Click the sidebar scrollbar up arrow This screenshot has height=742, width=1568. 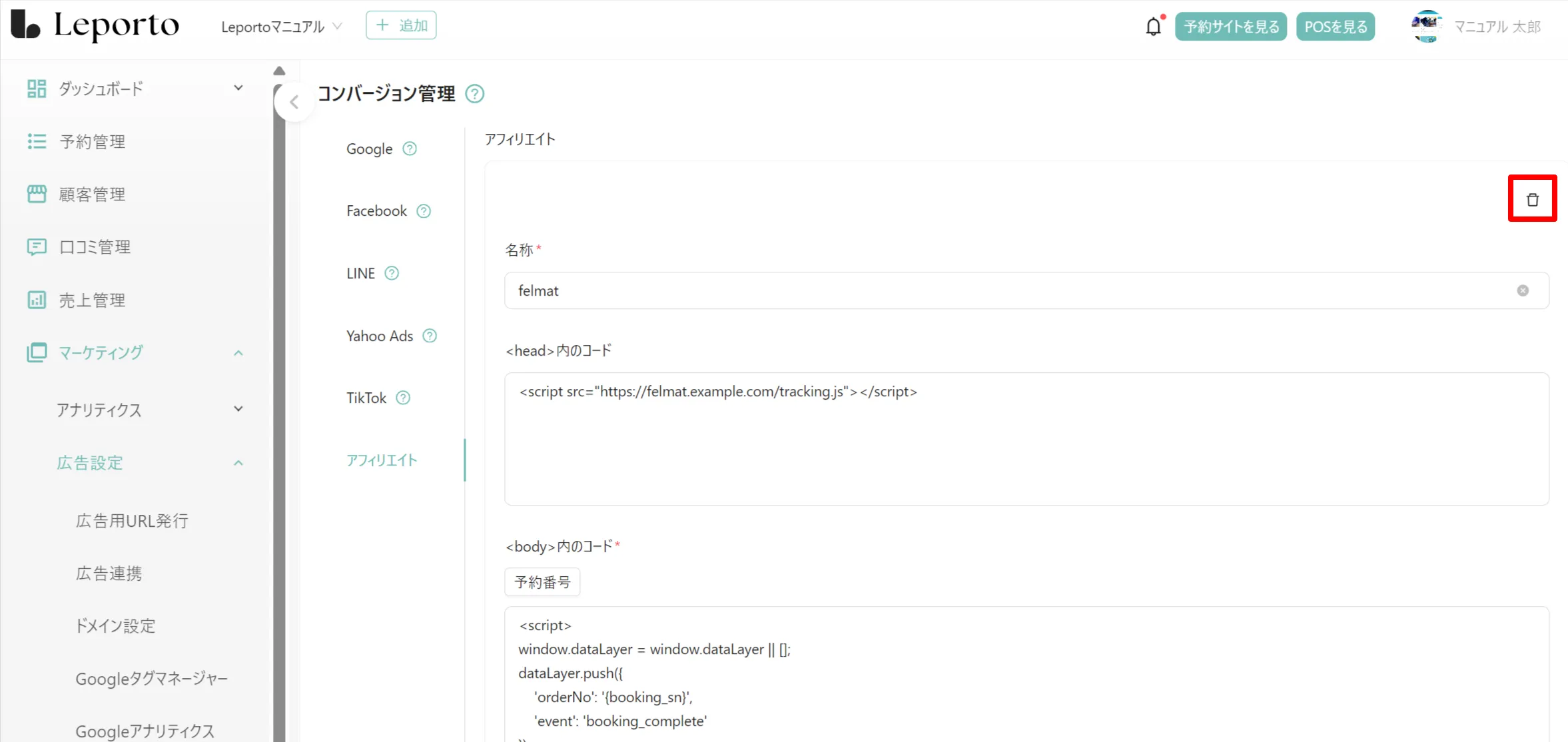279,71
